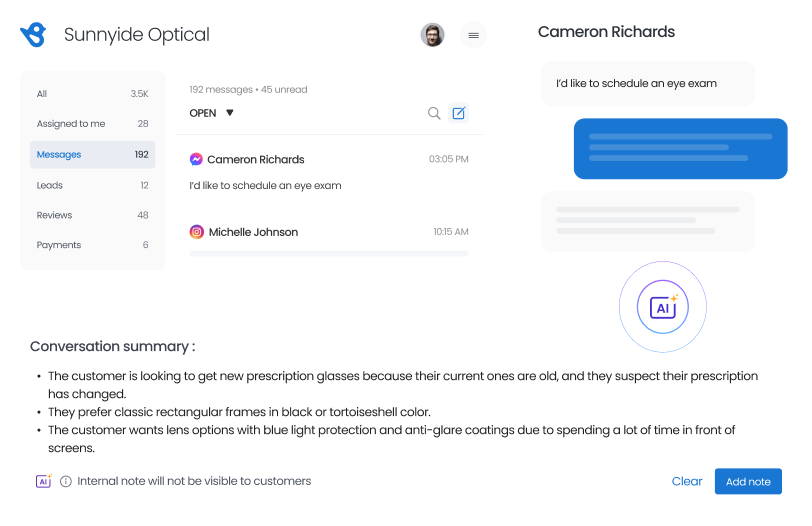
Task: Click the search magnifier icon
Action: pyautogui.click(x=434, y=113)
